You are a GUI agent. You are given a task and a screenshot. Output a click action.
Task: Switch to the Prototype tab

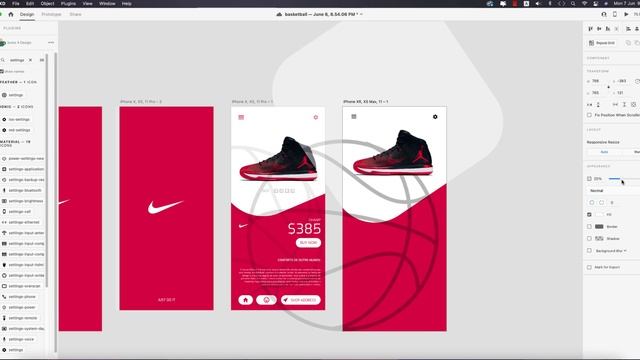(51, 14)
